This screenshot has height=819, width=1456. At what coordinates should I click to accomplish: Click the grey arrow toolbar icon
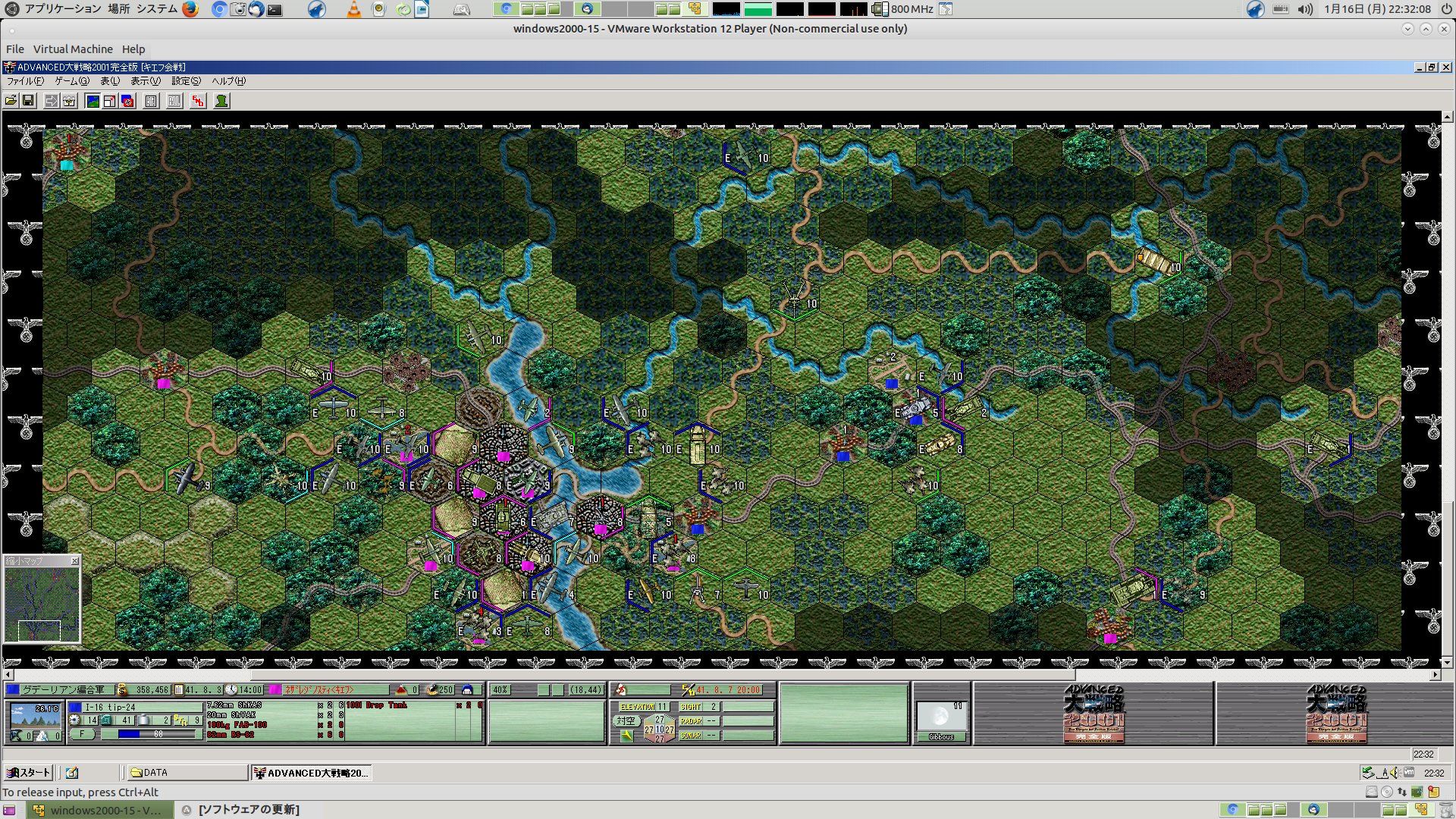[x=52, y=101]
